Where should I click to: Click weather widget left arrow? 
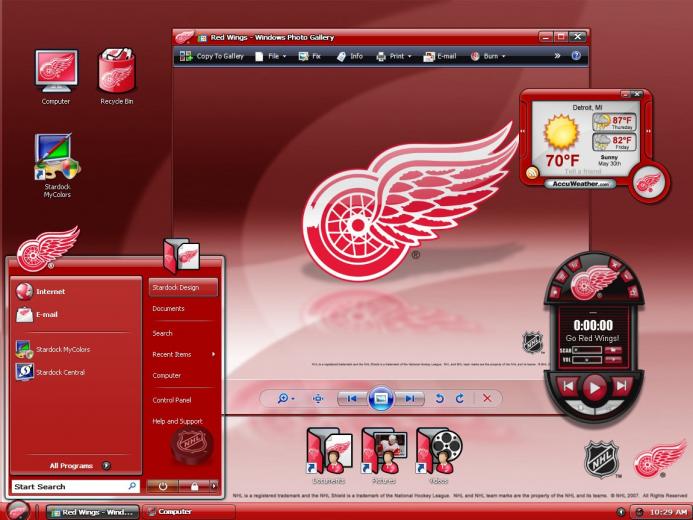[x=523, y=131]
